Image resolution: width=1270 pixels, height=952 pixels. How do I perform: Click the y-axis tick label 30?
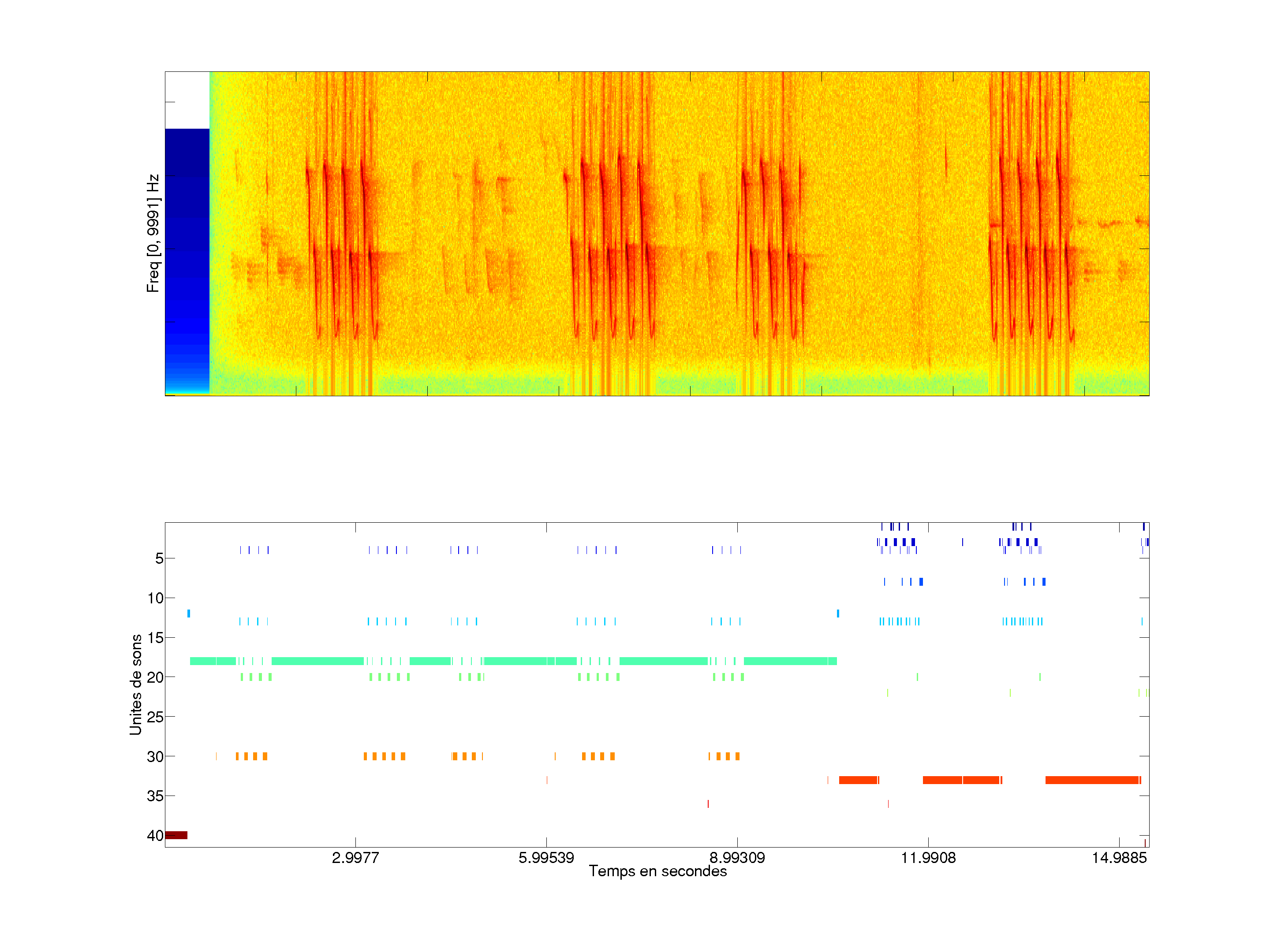coord(155,757)
